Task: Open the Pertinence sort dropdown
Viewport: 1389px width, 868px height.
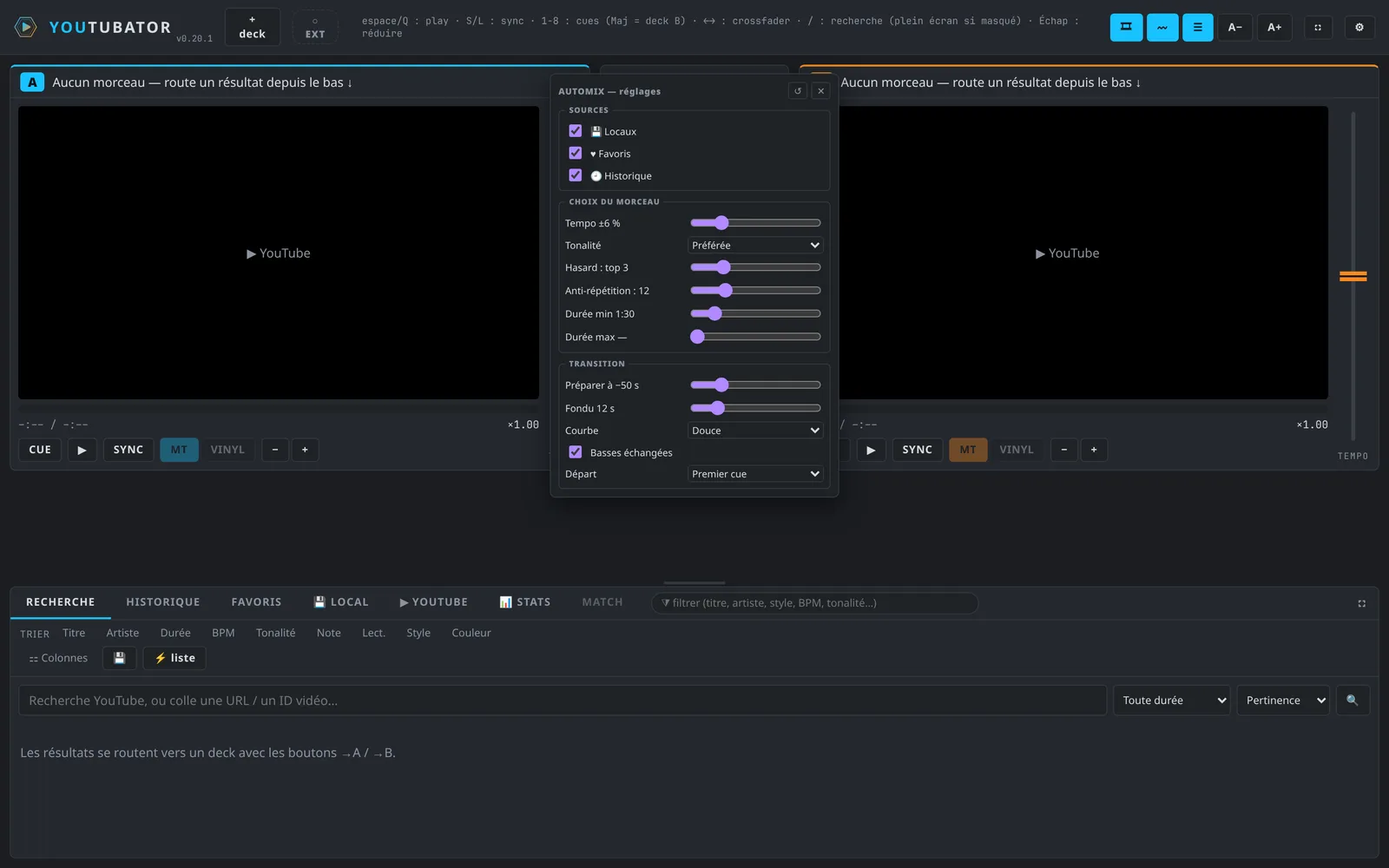Action: point(1283,700)
